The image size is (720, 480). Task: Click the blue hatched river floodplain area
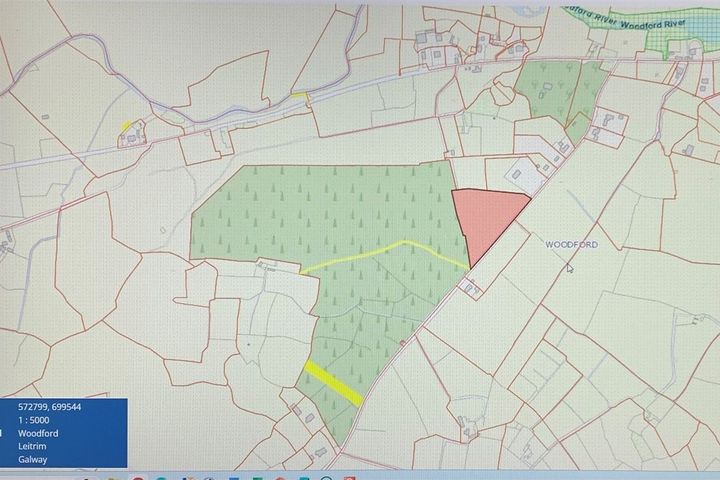(x=680, y=40)
